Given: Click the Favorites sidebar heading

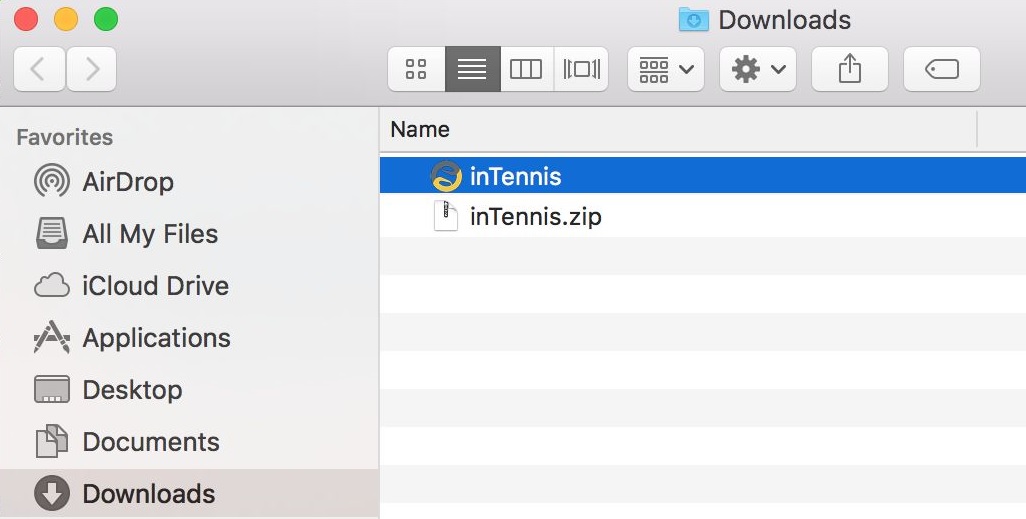Looking at the screenshot, I should click(x=65, y=137).
